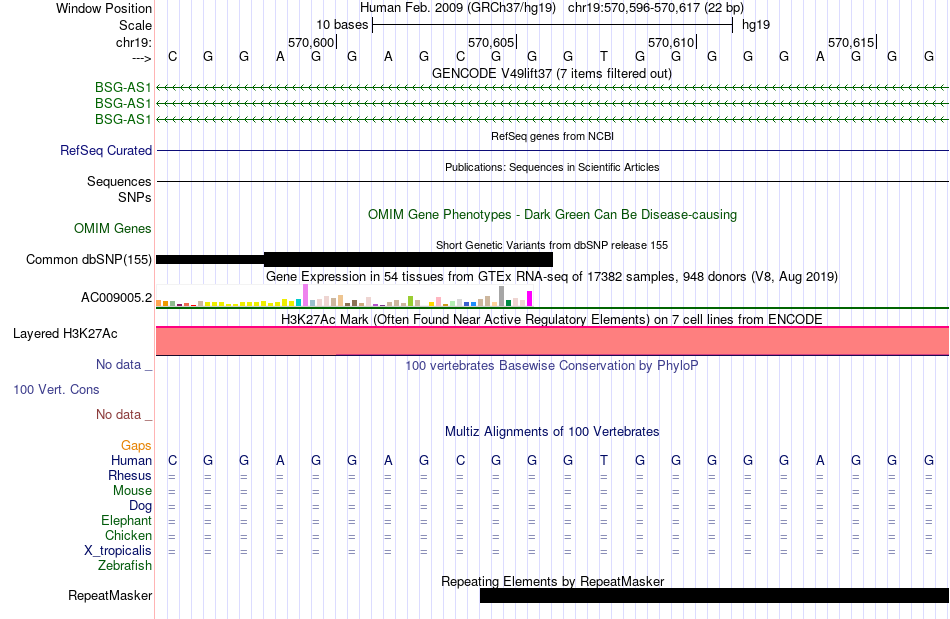
Task: Open the OMIM Gene Phenotypes track title
Action: (552, 214)
